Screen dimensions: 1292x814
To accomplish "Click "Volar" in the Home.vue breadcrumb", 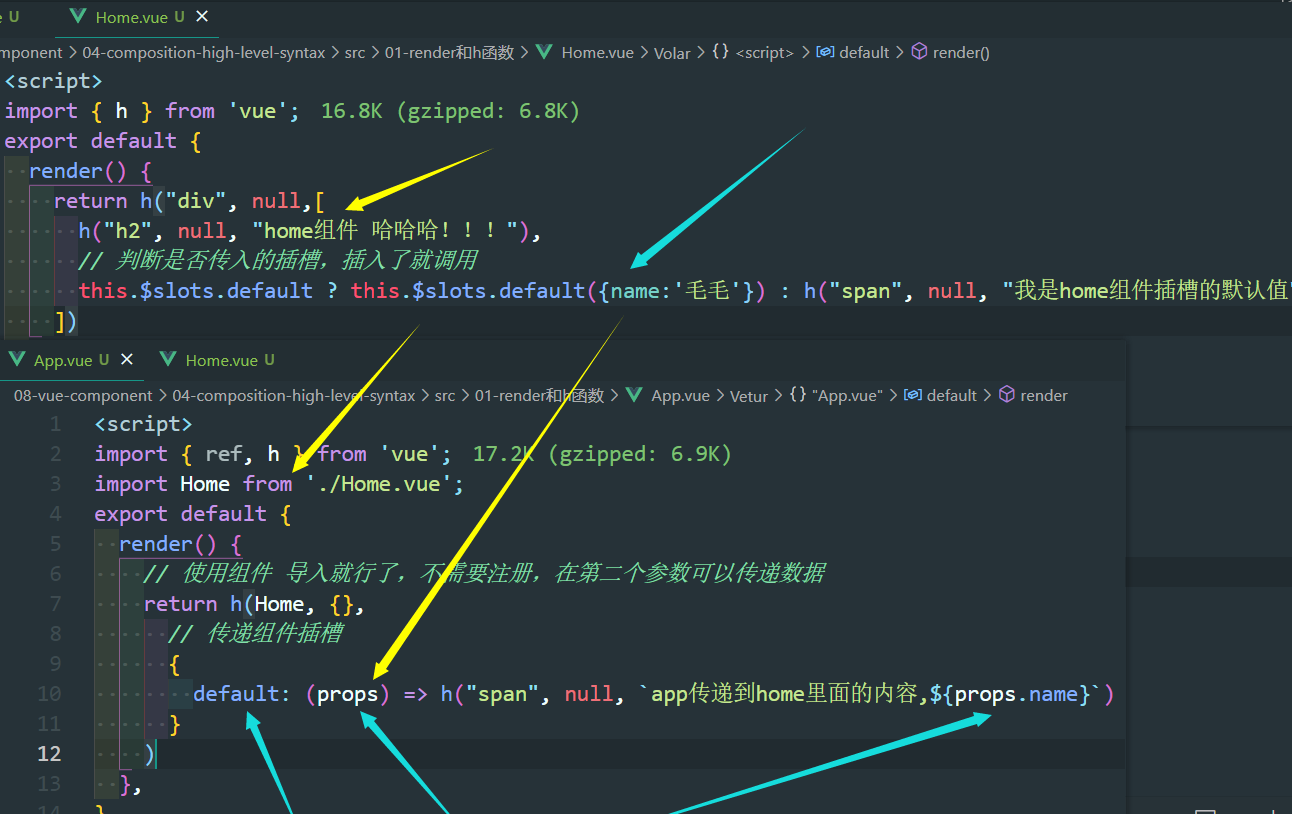I will [671, 52].
